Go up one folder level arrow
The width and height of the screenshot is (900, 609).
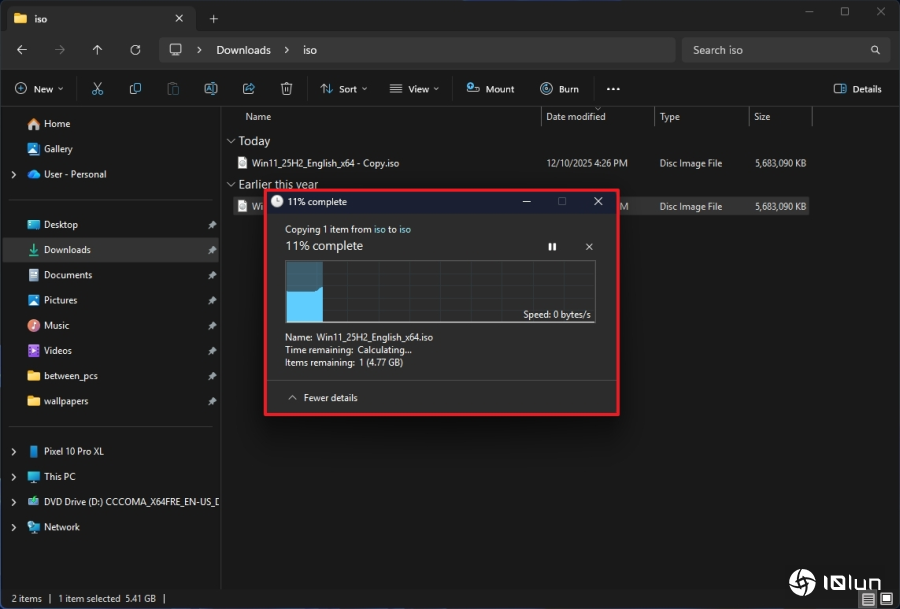point(97,50)
